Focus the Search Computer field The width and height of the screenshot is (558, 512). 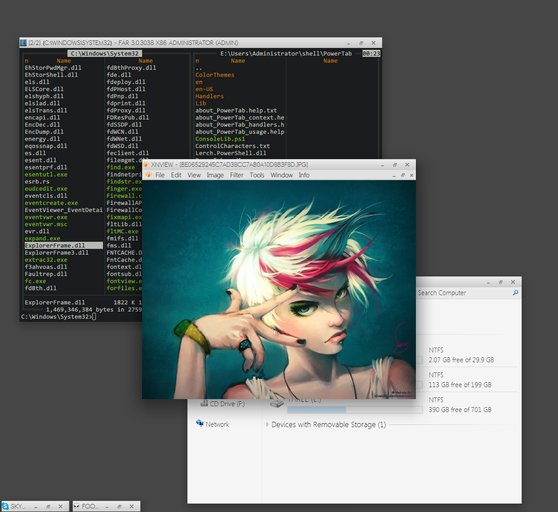(x=467, y=293)
